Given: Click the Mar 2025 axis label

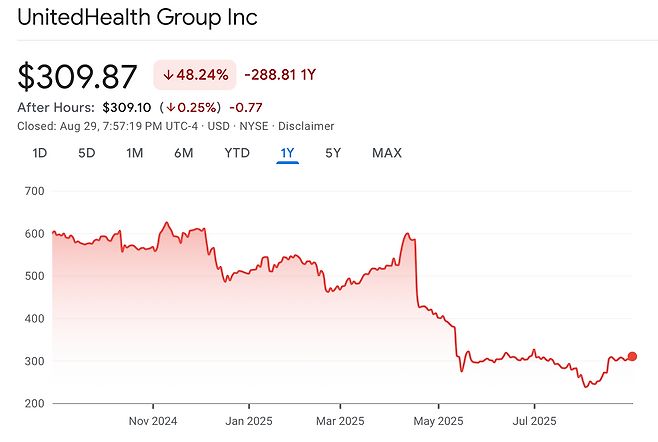Looking at the screenshot, I should tap(340, 421).
